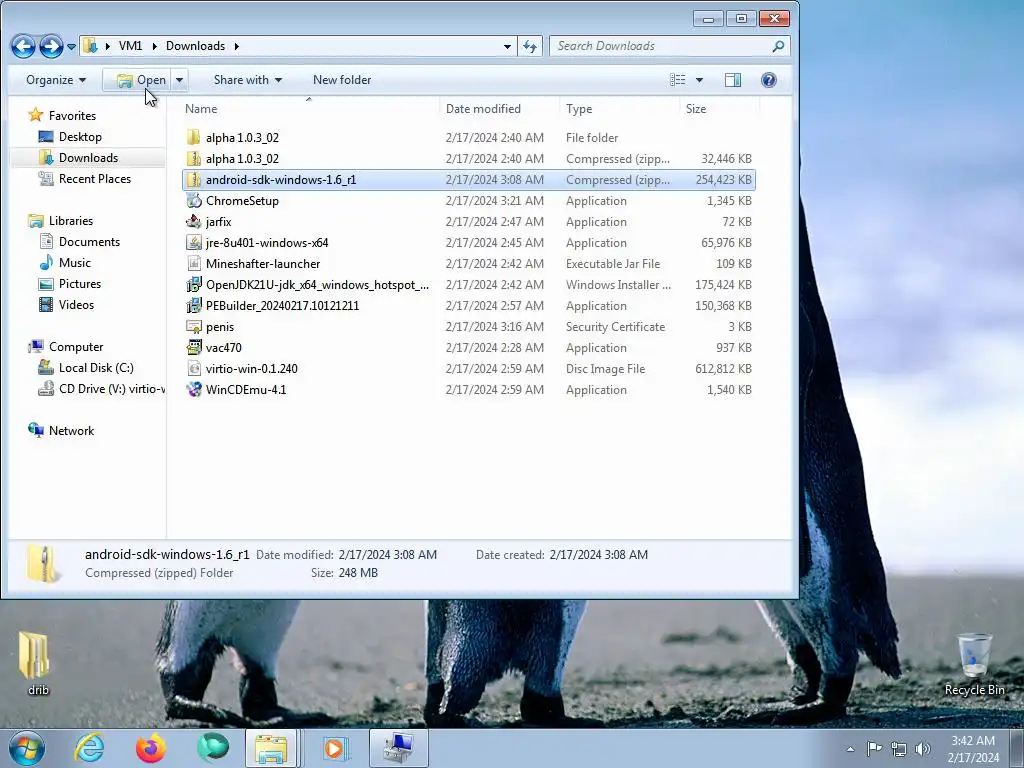Screen dimensions: 1024x768
Task: Open the recent pages dropdown arrow
Action: tap(71, 46)
